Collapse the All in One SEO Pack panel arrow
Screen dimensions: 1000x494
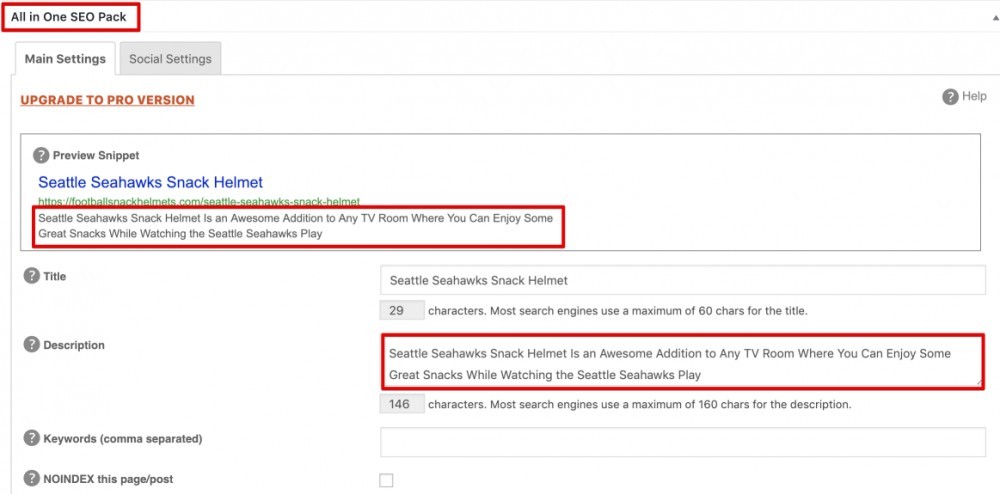click(x=996, y=19)
